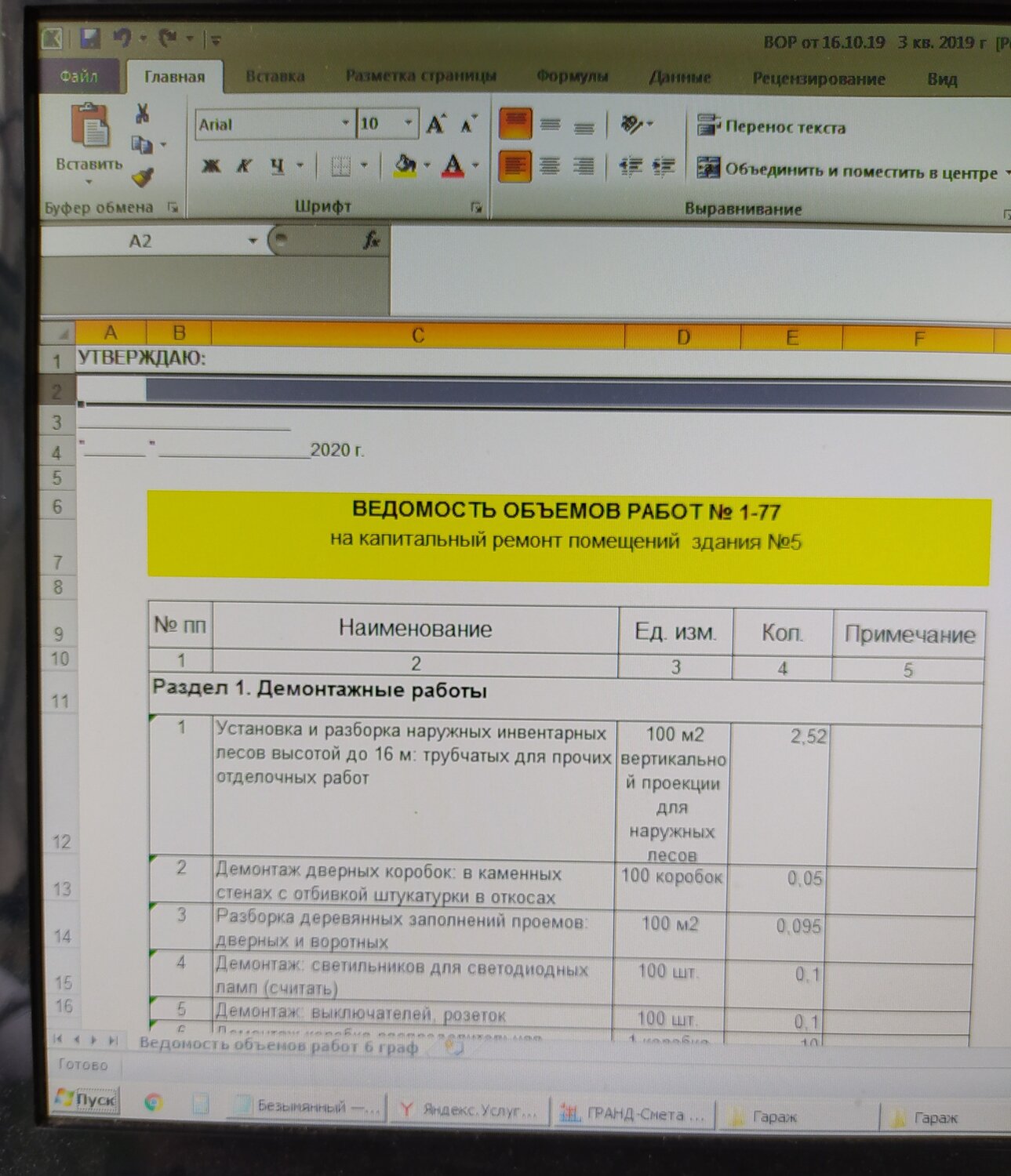Click the Orientation text angle icon
Screen dimensions: 1011x1176
coord(632,124)
